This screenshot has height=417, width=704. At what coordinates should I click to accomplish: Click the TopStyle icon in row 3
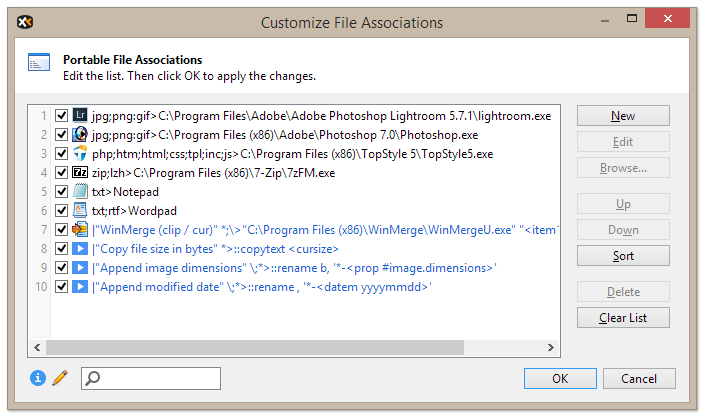[81, 154]
